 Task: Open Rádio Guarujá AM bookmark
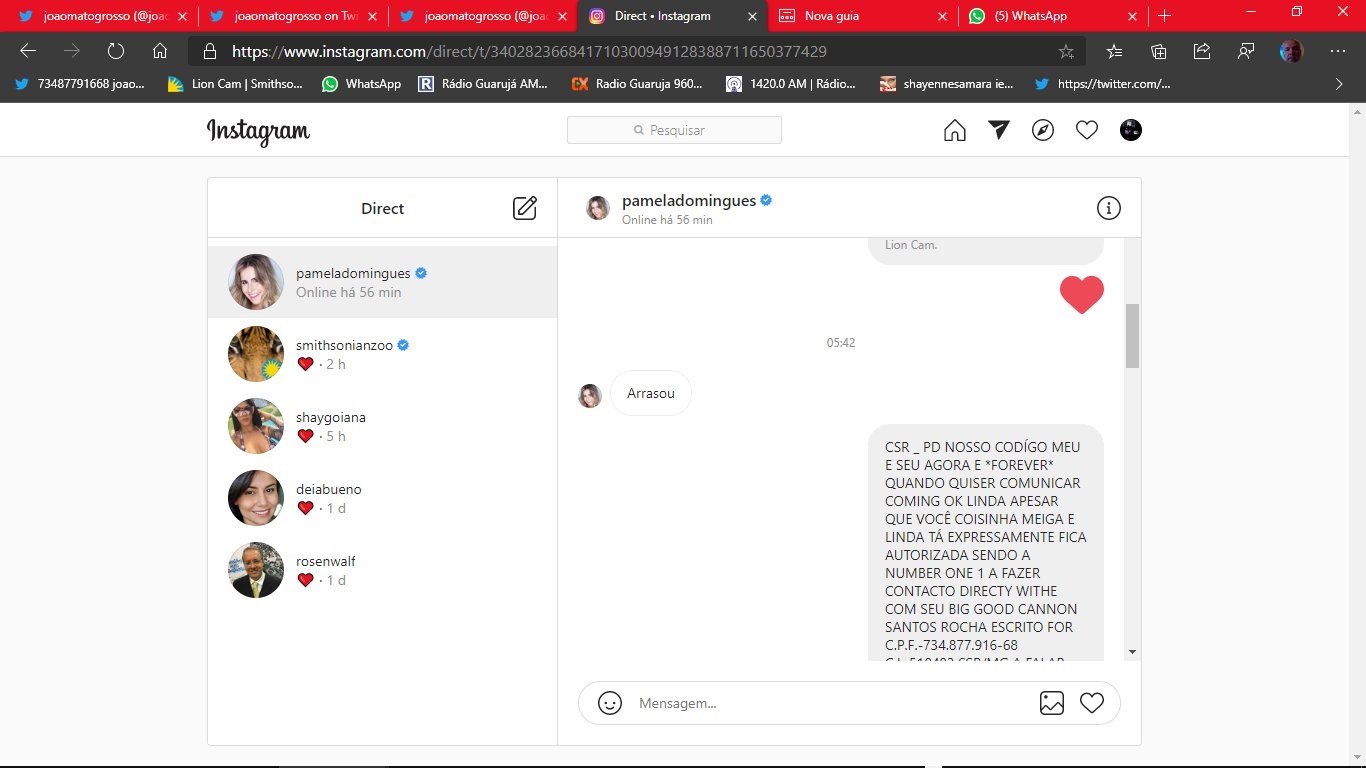483,84
